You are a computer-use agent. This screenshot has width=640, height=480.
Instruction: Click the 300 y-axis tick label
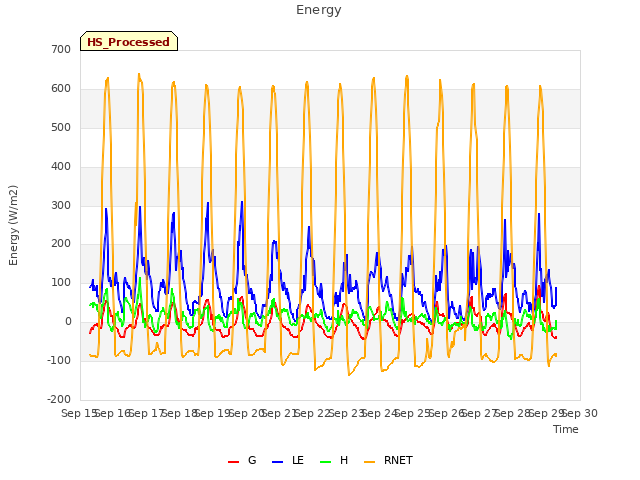pyautogui.click(x=61, y=205)
